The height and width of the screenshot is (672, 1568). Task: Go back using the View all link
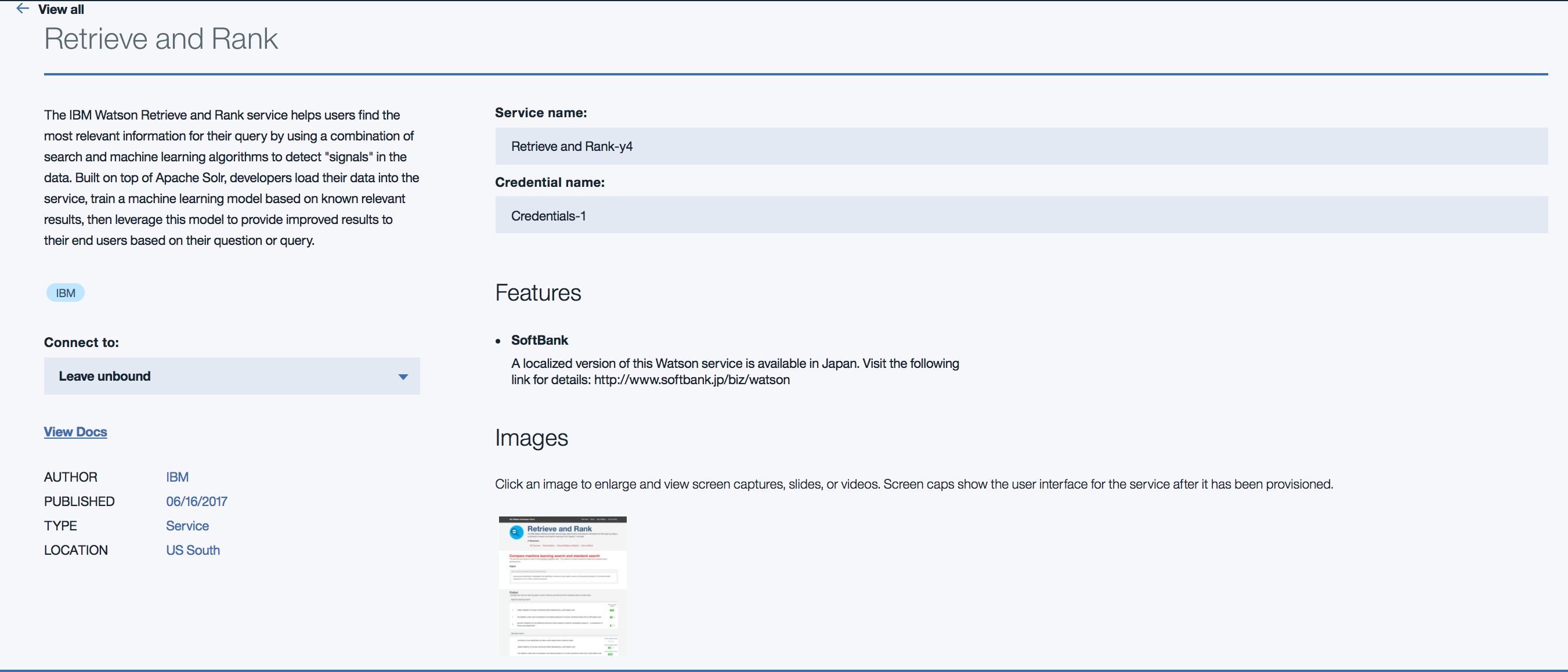61,9
